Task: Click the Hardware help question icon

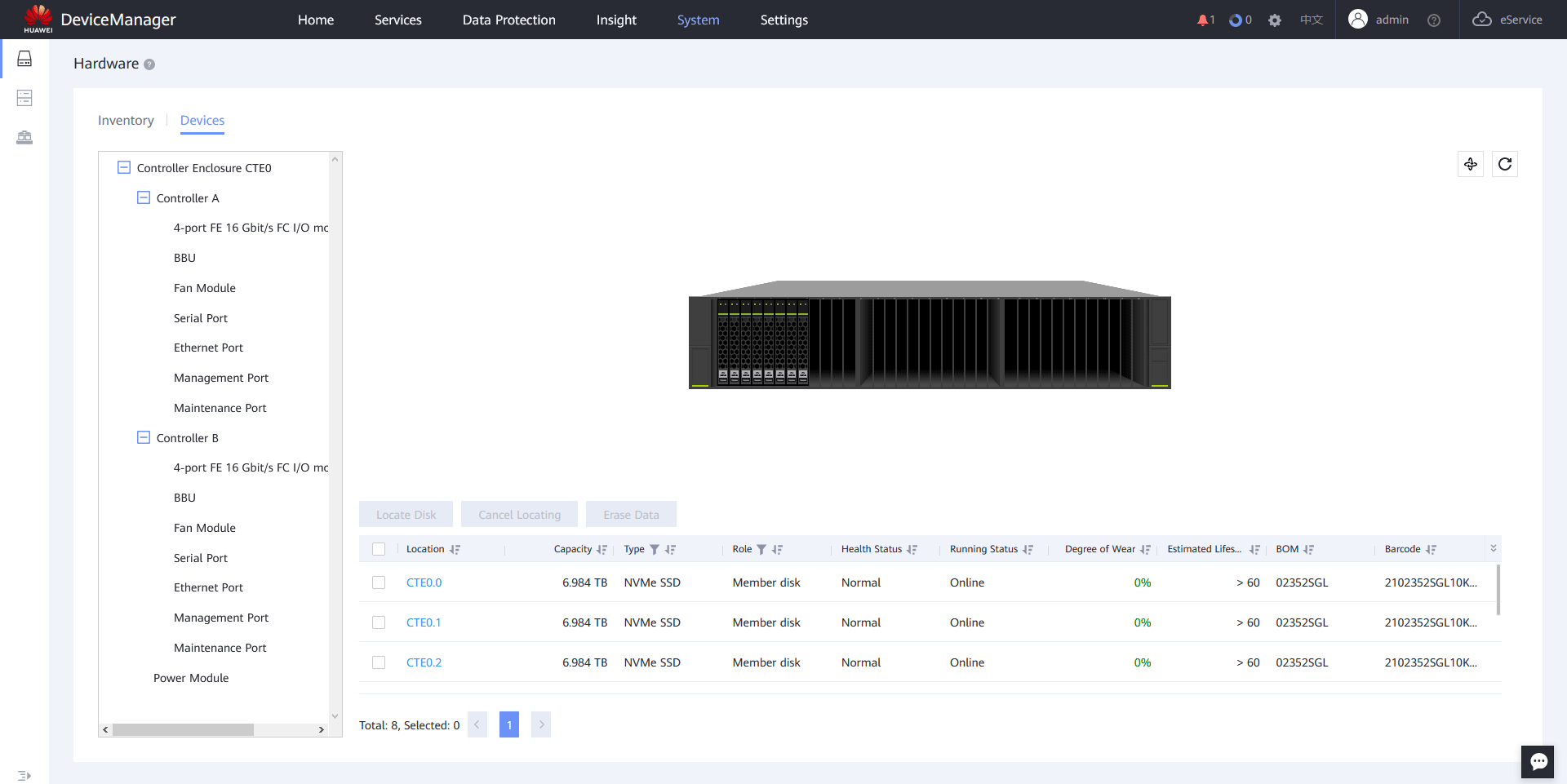Action: click(149, 64)
